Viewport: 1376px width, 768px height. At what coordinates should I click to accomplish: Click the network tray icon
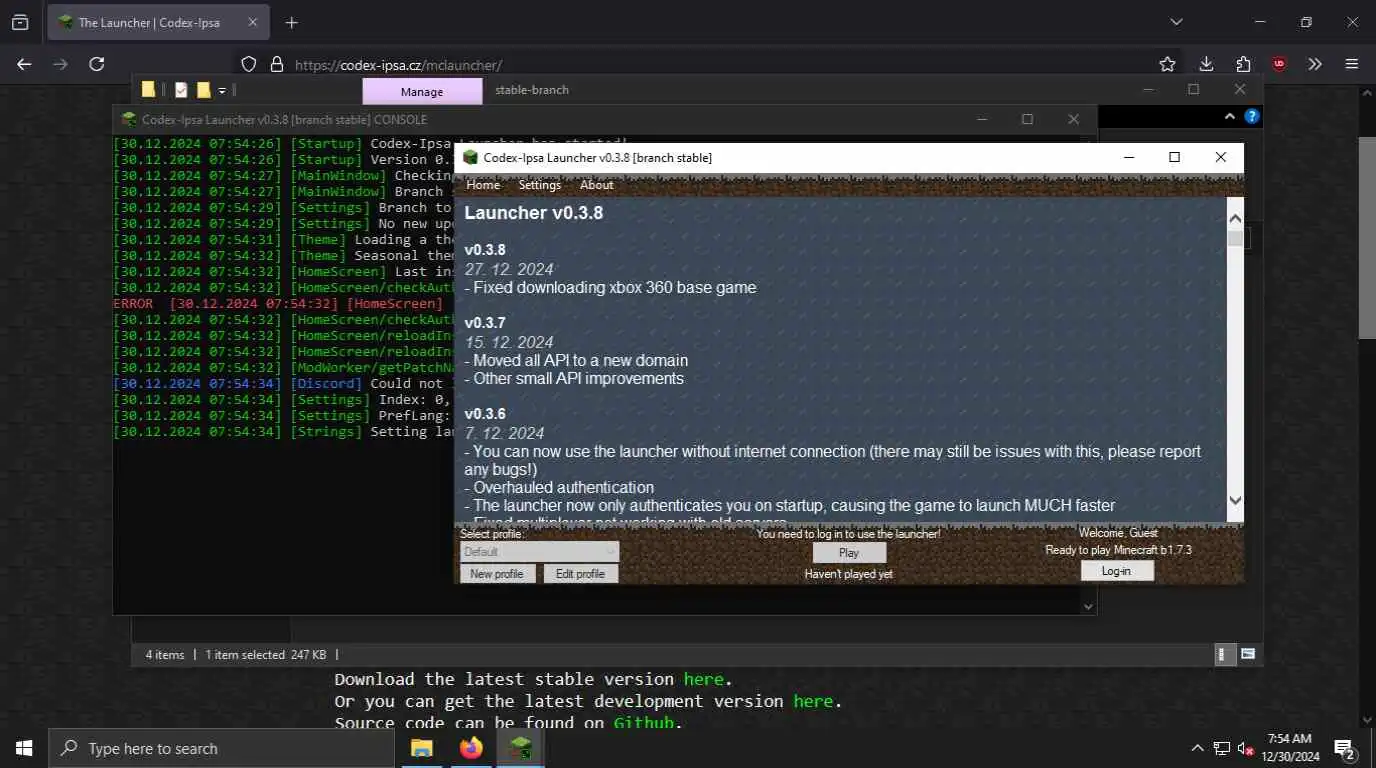pyautogui.click(x=1222, y=748)
